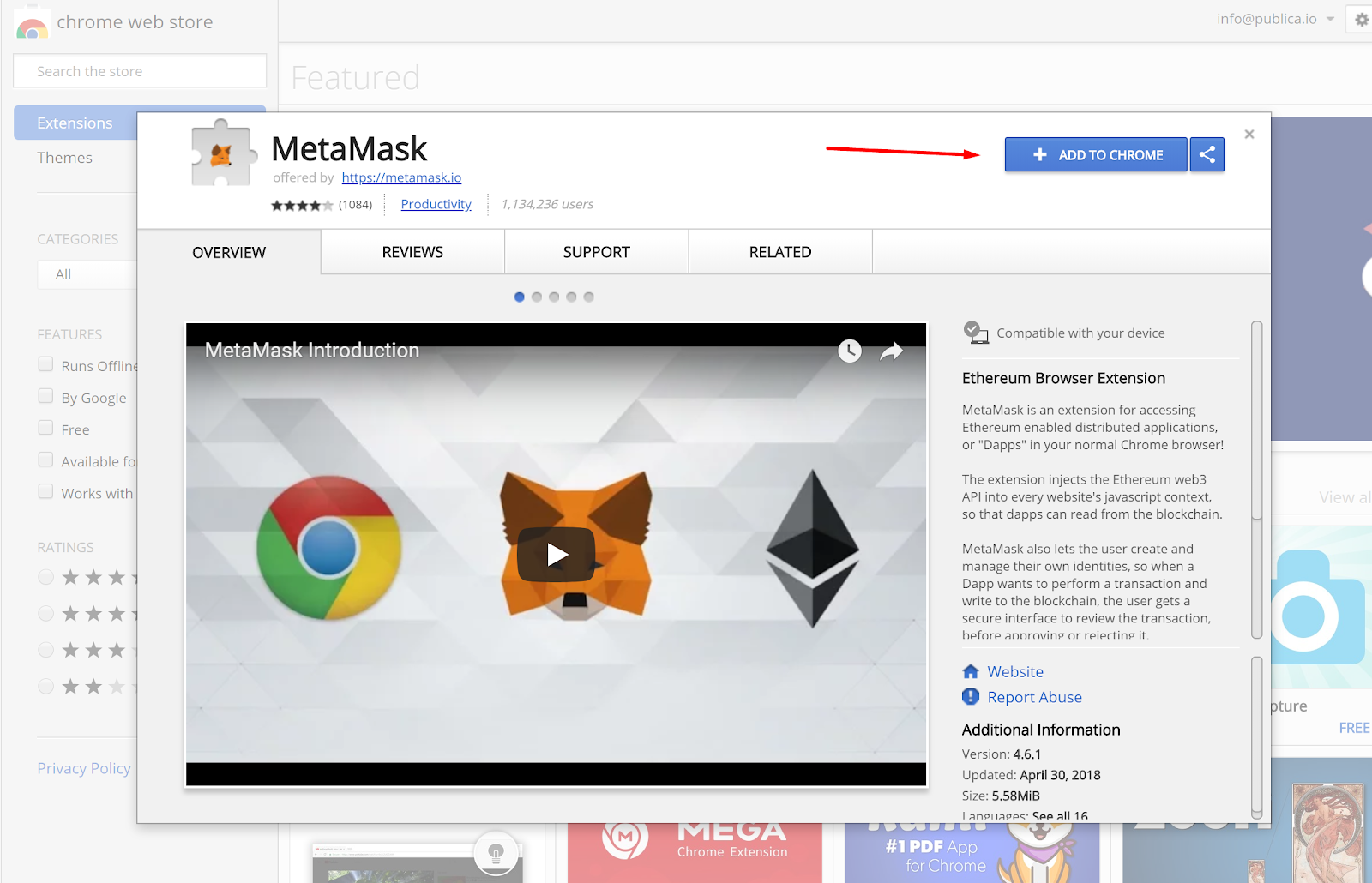This screenshot has height=883, width=1372.
Task: Select Extensions in the sidebar
Action: click(75, 123)
